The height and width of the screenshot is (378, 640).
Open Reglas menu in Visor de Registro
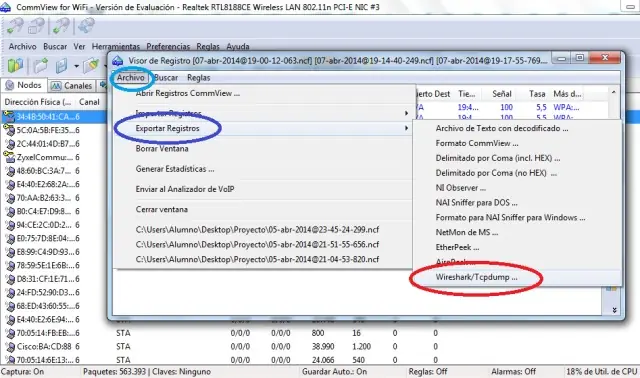(198, 78)
